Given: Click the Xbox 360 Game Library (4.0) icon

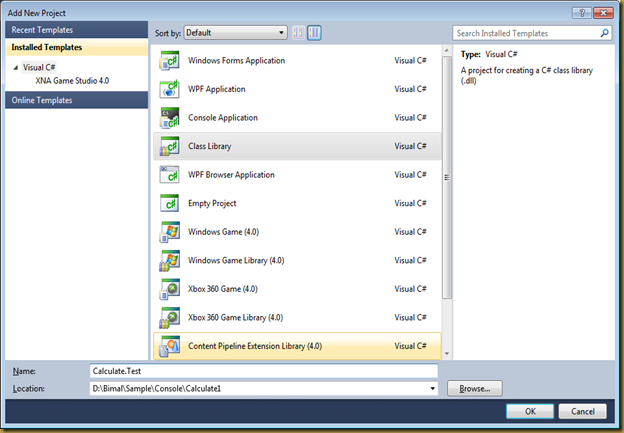Looking at the screenshot, I should (170, 318).
